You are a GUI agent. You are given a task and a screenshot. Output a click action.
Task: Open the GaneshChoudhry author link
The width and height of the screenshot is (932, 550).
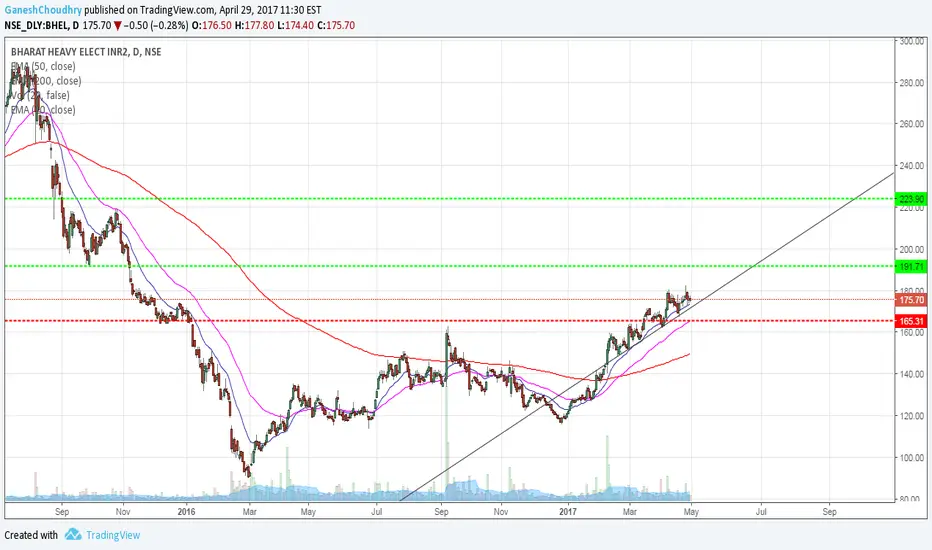coord(43,10)
